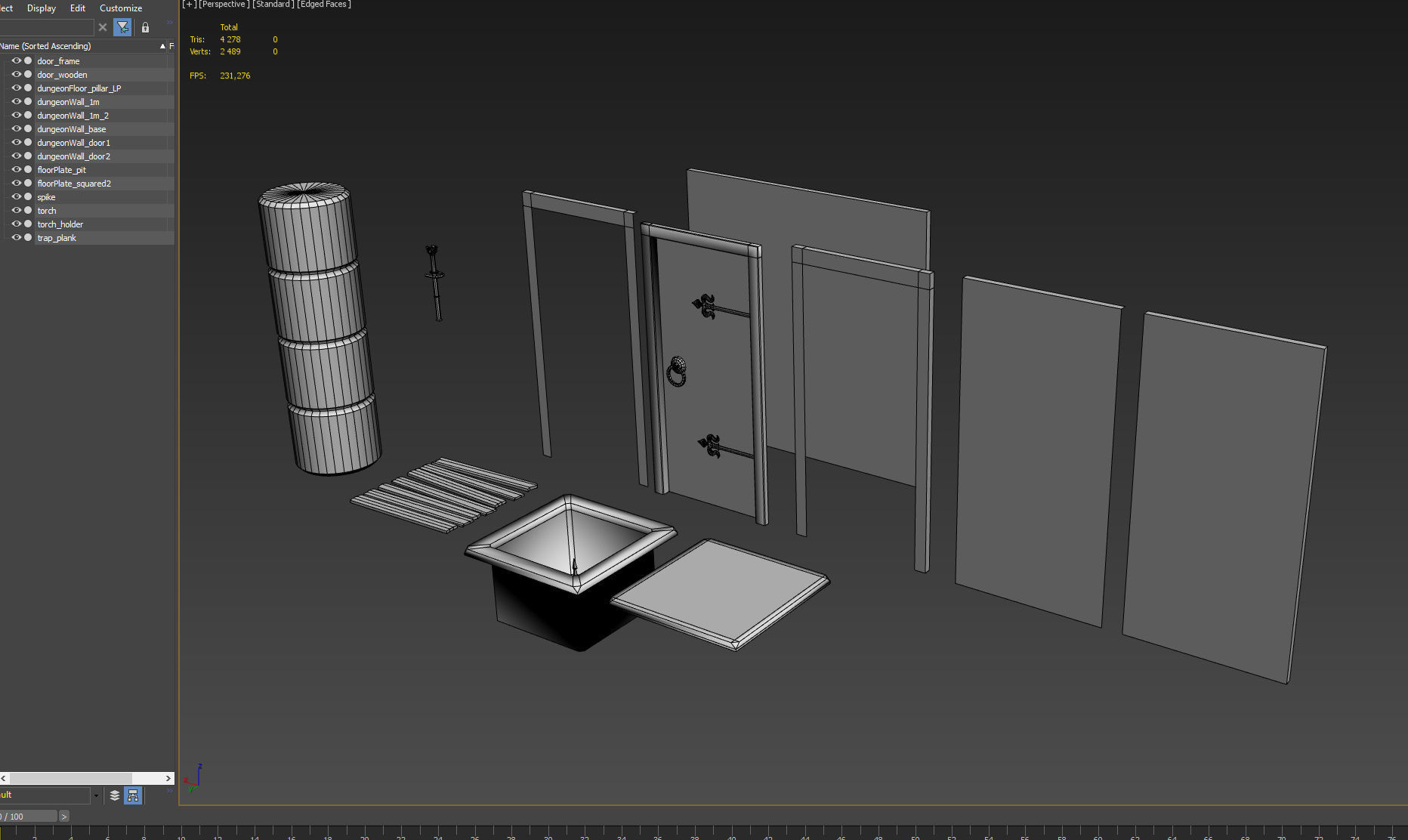Viewport: 1408px width, 840px height.
Task: Click geometry dot icon beside door_wooden
Action: [28, 74]
